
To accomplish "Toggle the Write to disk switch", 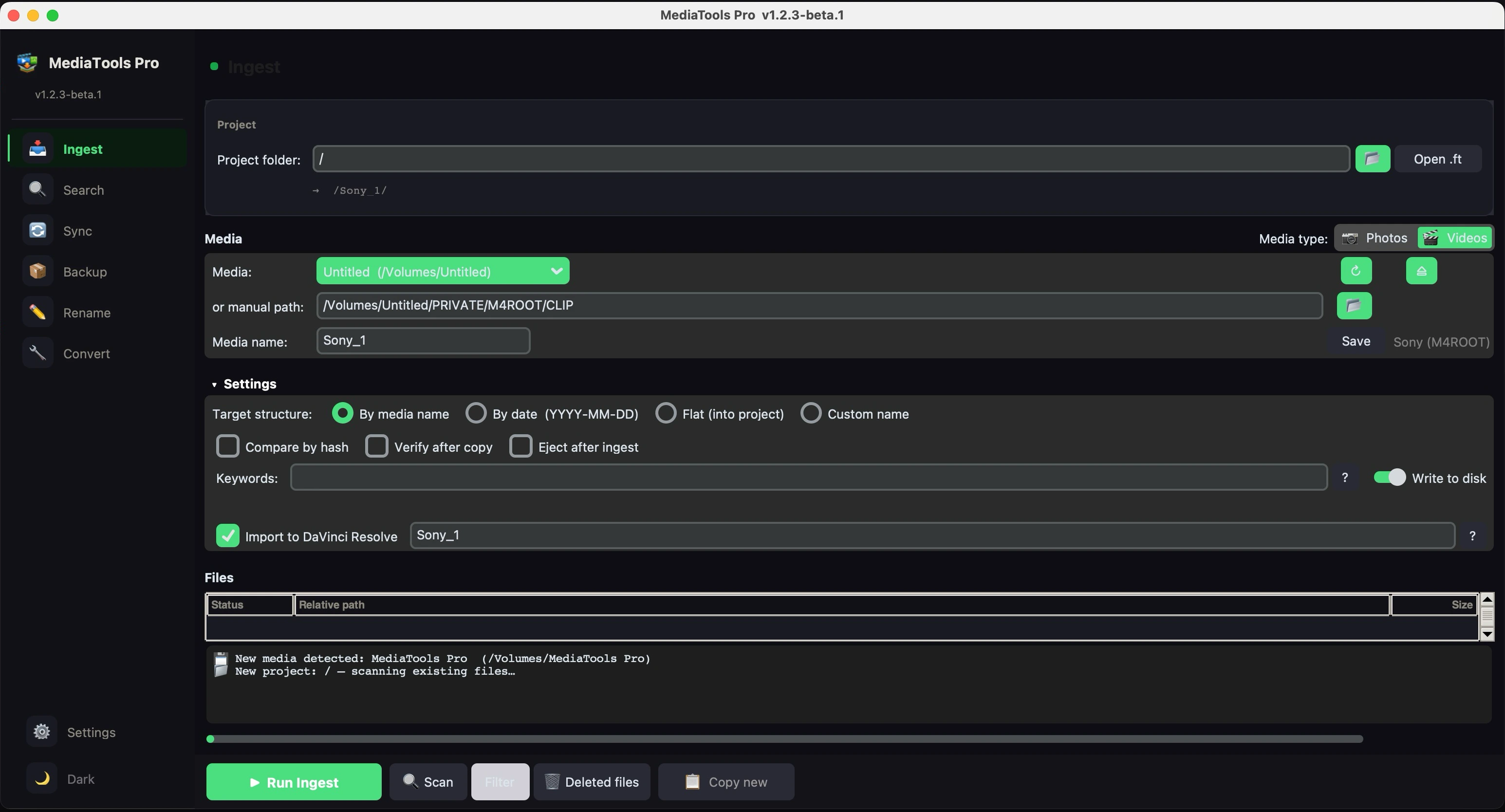I will pos(1389,477).
